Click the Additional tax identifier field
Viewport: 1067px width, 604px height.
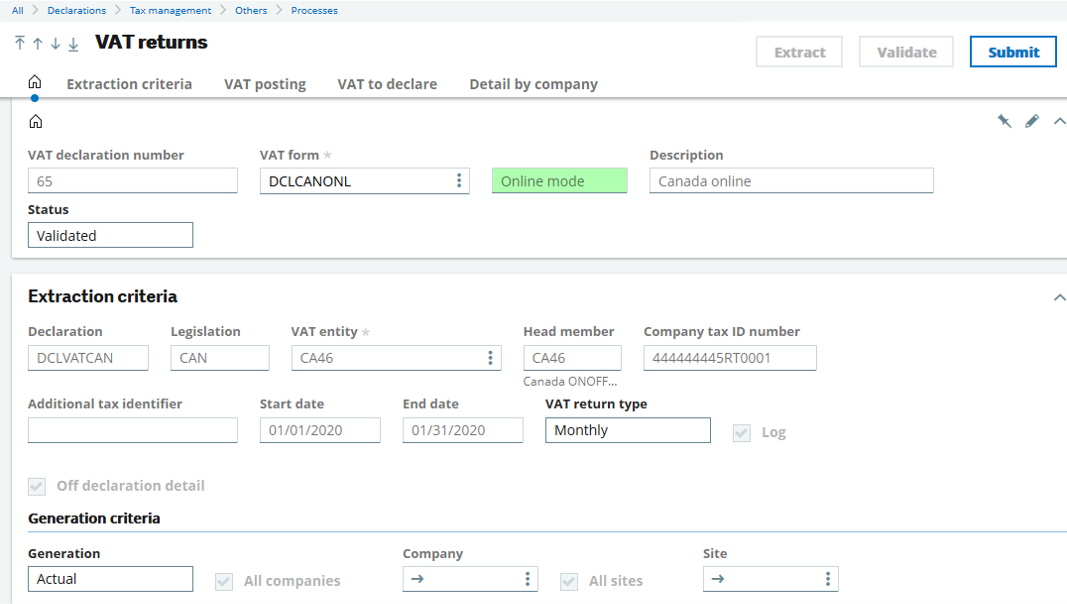[133, 430]
